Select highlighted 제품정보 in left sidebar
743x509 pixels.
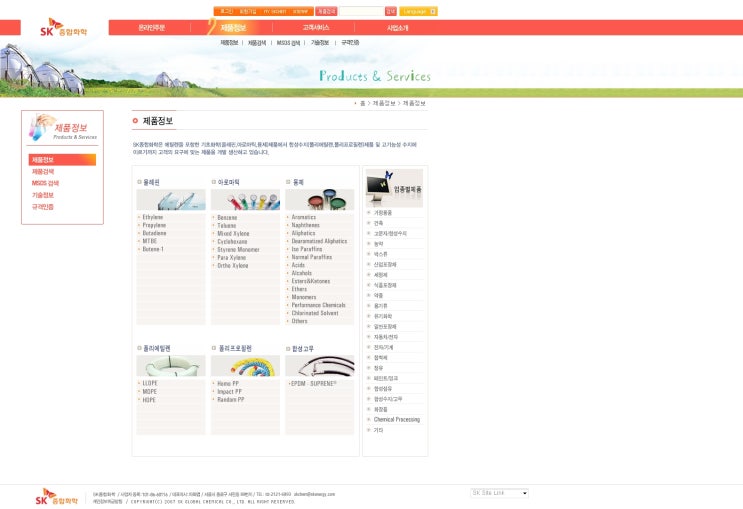pyautogui.click(x=62, y=160)
